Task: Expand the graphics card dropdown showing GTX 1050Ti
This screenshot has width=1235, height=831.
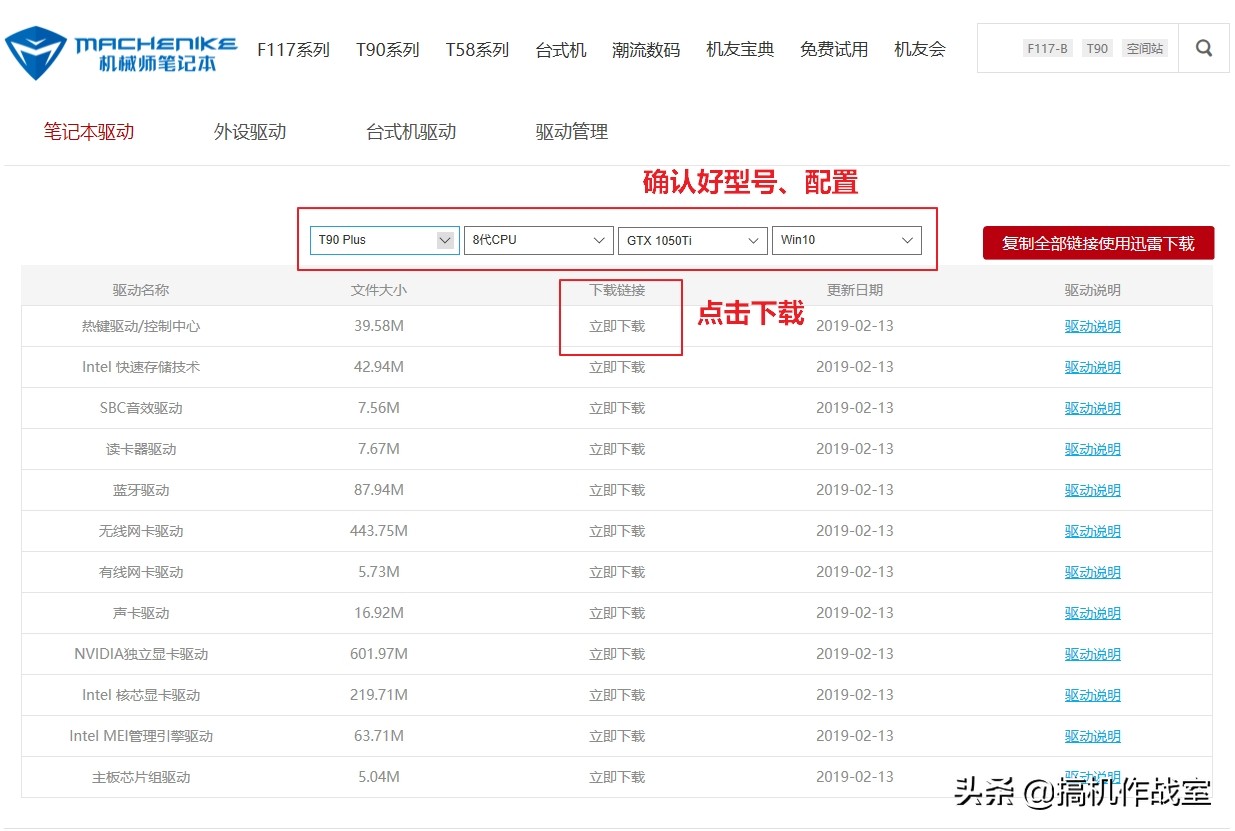Action: (x=692, y=240)
